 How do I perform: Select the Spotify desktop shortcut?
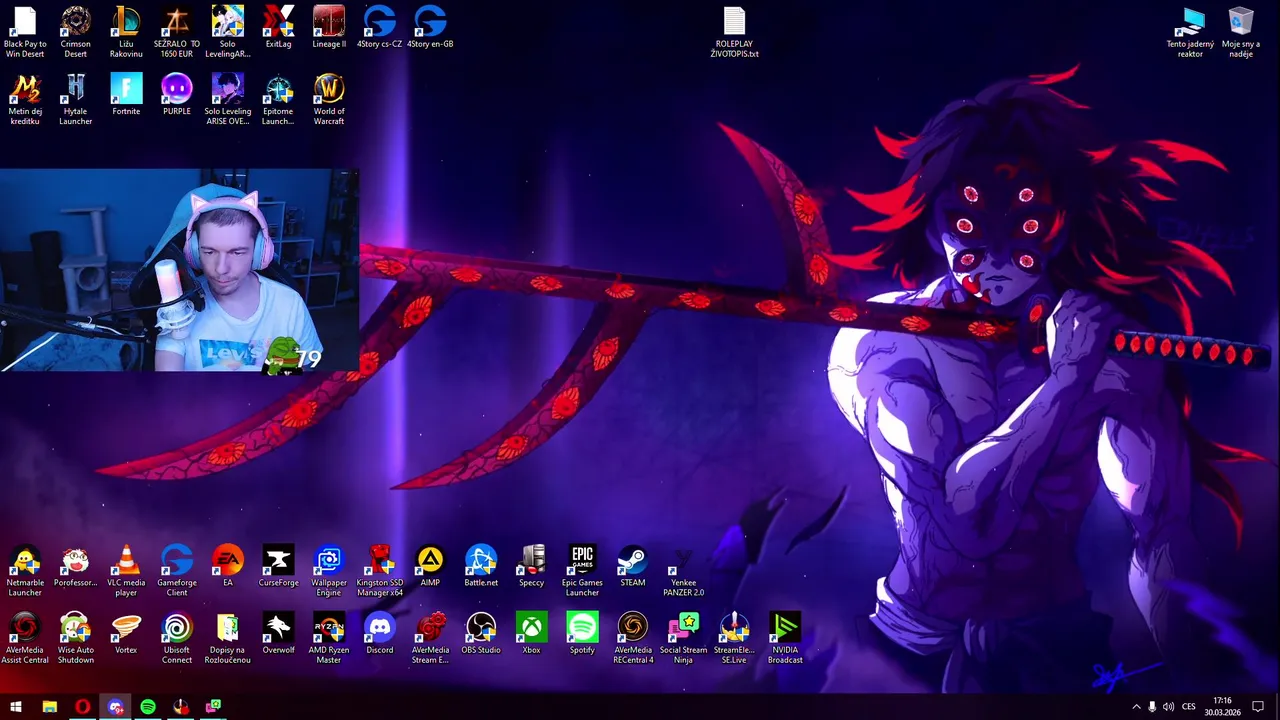(582, 633)
